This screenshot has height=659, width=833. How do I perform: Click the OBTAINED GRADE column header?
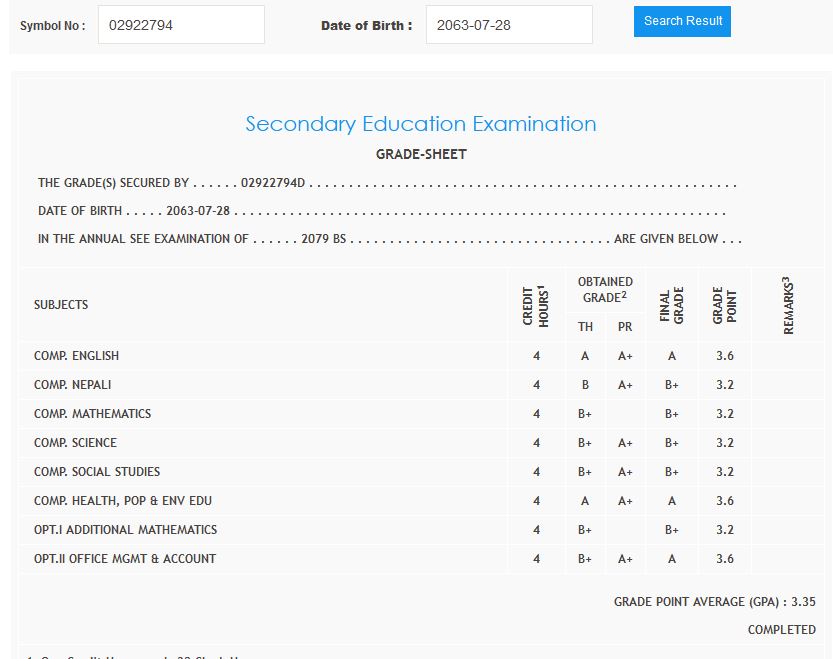point(605,290)
